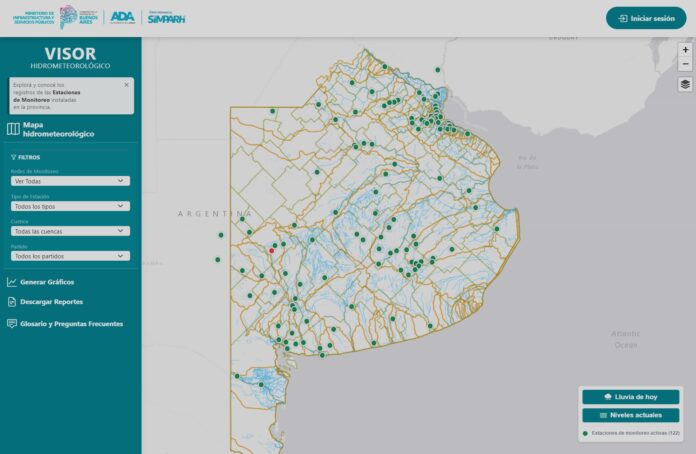Click the Glosario y Preguntas Frecuentes chat icon
This screenshot has height=454, width=696.
click(x=12, y=324)
